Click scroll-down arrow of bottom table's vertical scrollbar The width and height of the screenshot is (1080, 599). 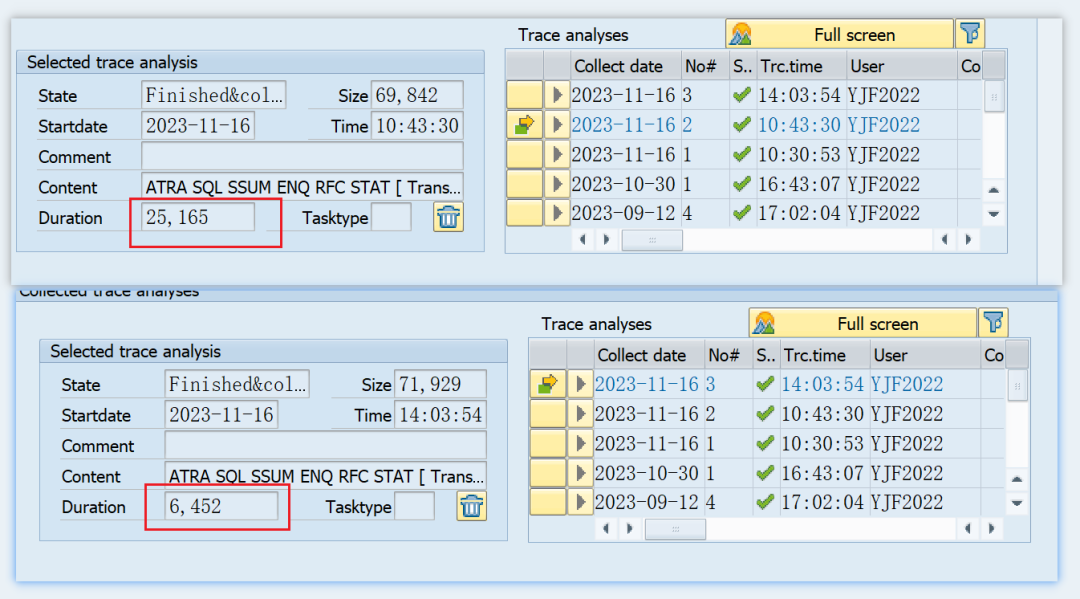click(1017, 503)
